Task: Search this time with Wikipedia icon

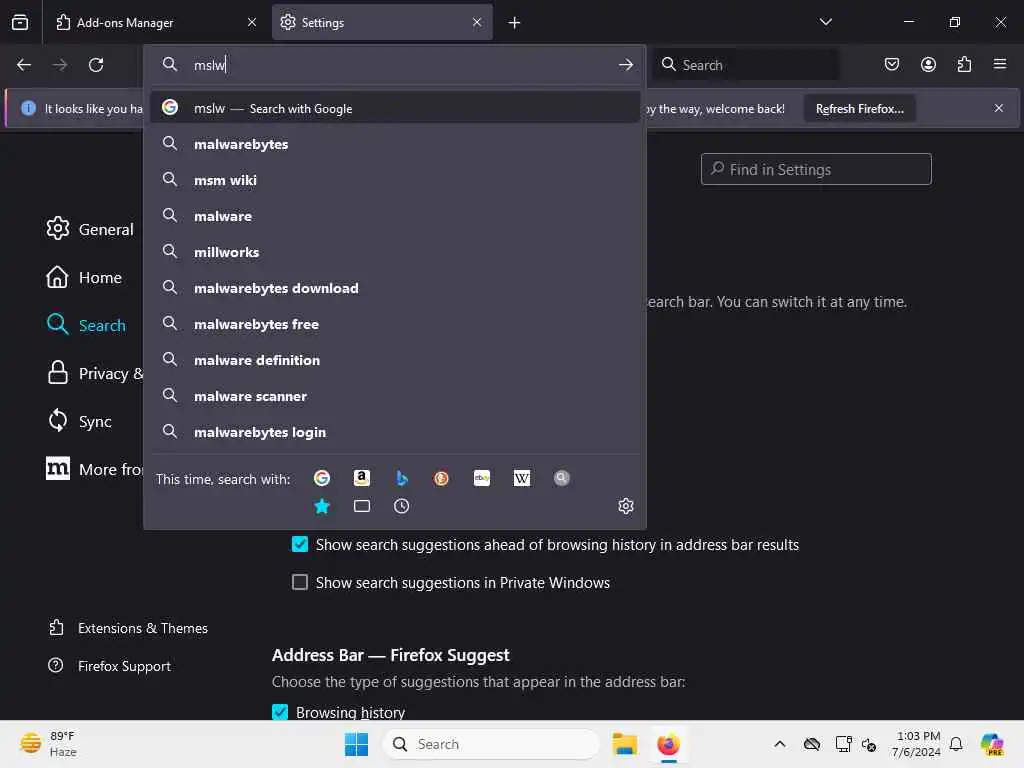Action: point(522,478)
